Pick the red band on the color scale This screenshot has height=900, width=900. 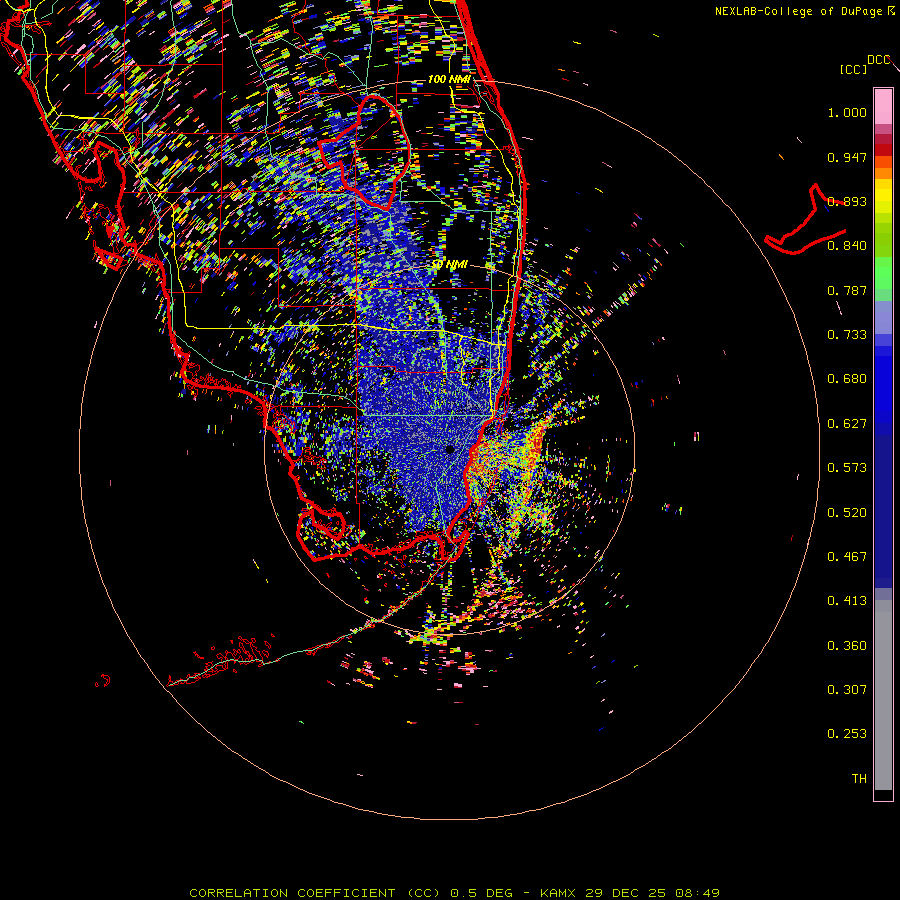[883, 149]
